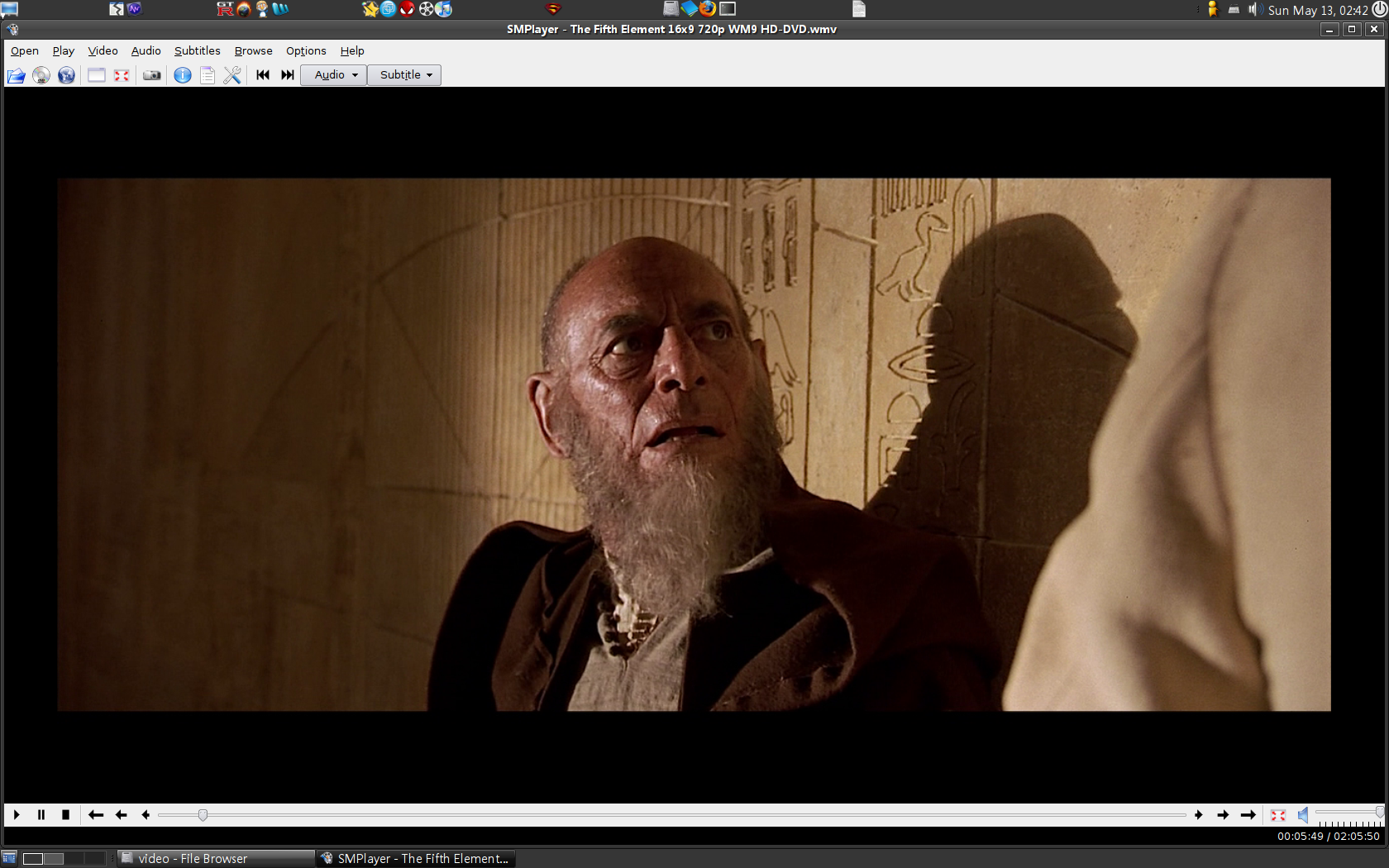The height and width of the screenshot is (868, 1389).
Task: Click the video frame to pause
Action: 694,445
